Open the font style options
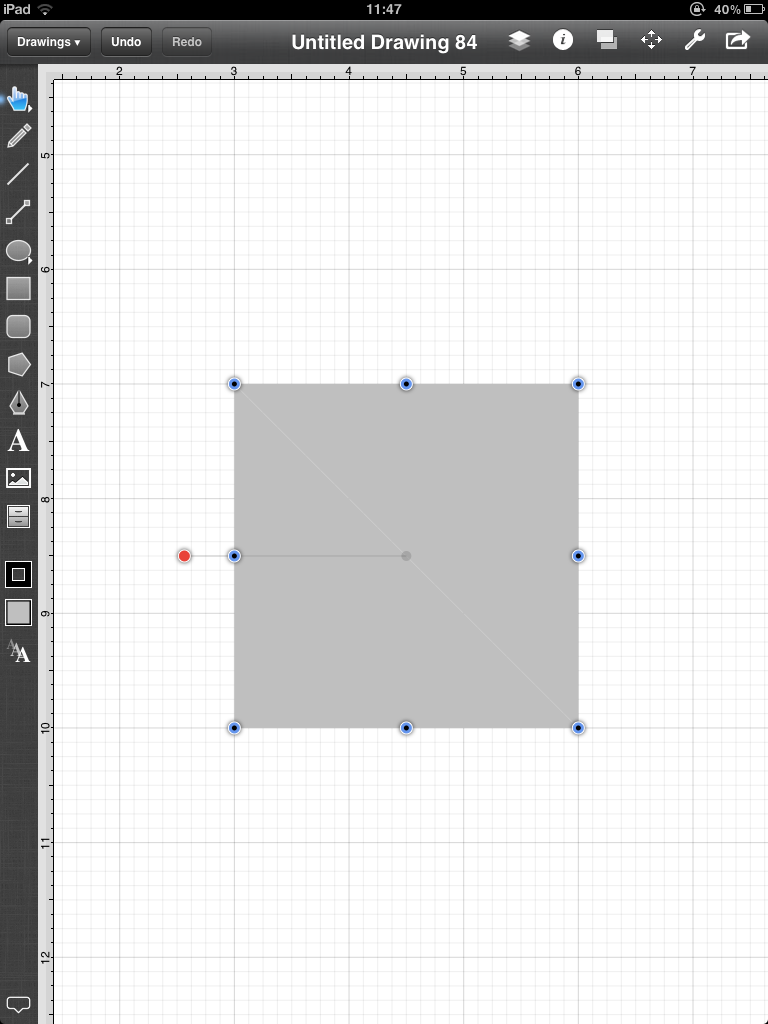Viewport: 768px width, 1024px height. pos(18,650)
